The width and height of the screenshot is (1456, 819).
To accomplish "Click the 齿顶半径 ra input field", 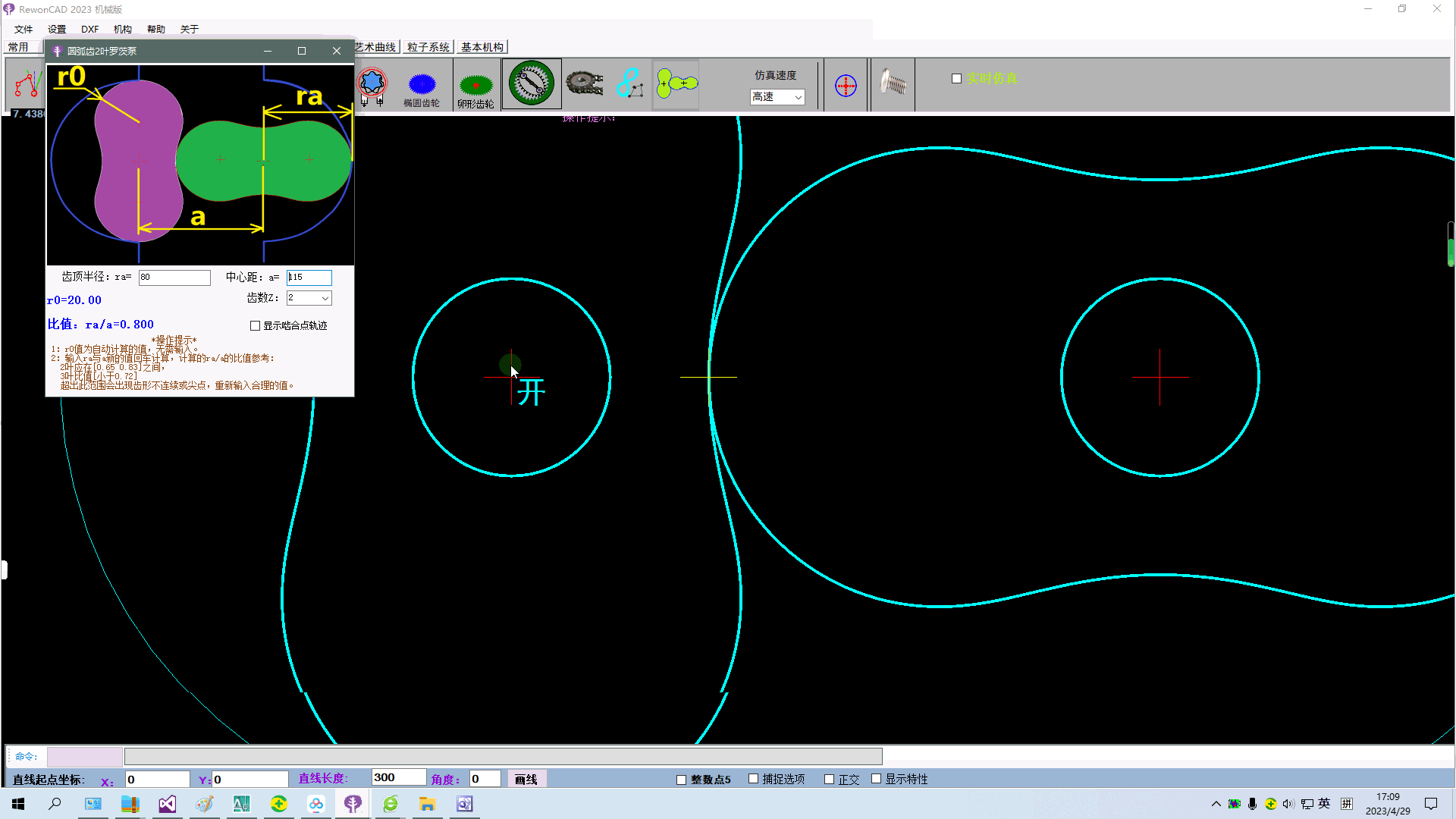I will pyautogui.click(x=174, y=278).
